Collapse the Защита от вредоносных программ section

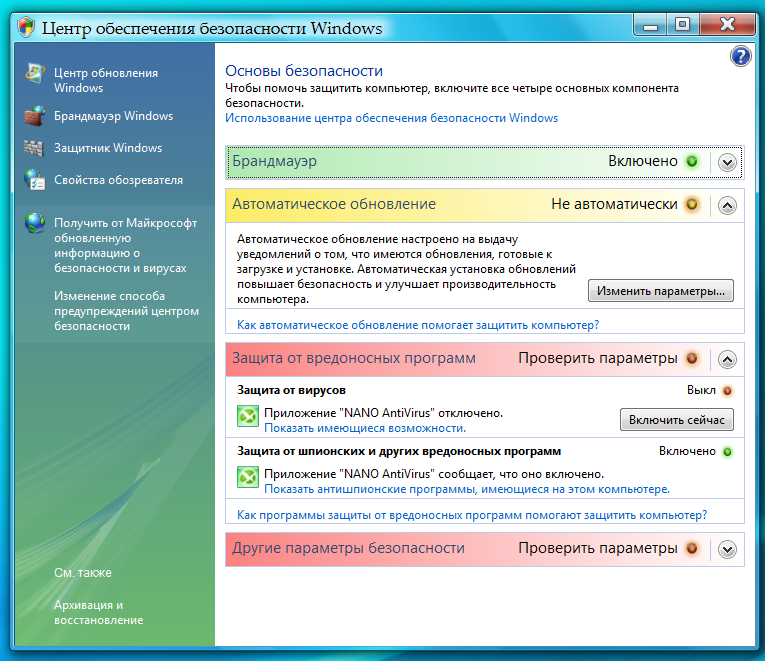[727, 359]
